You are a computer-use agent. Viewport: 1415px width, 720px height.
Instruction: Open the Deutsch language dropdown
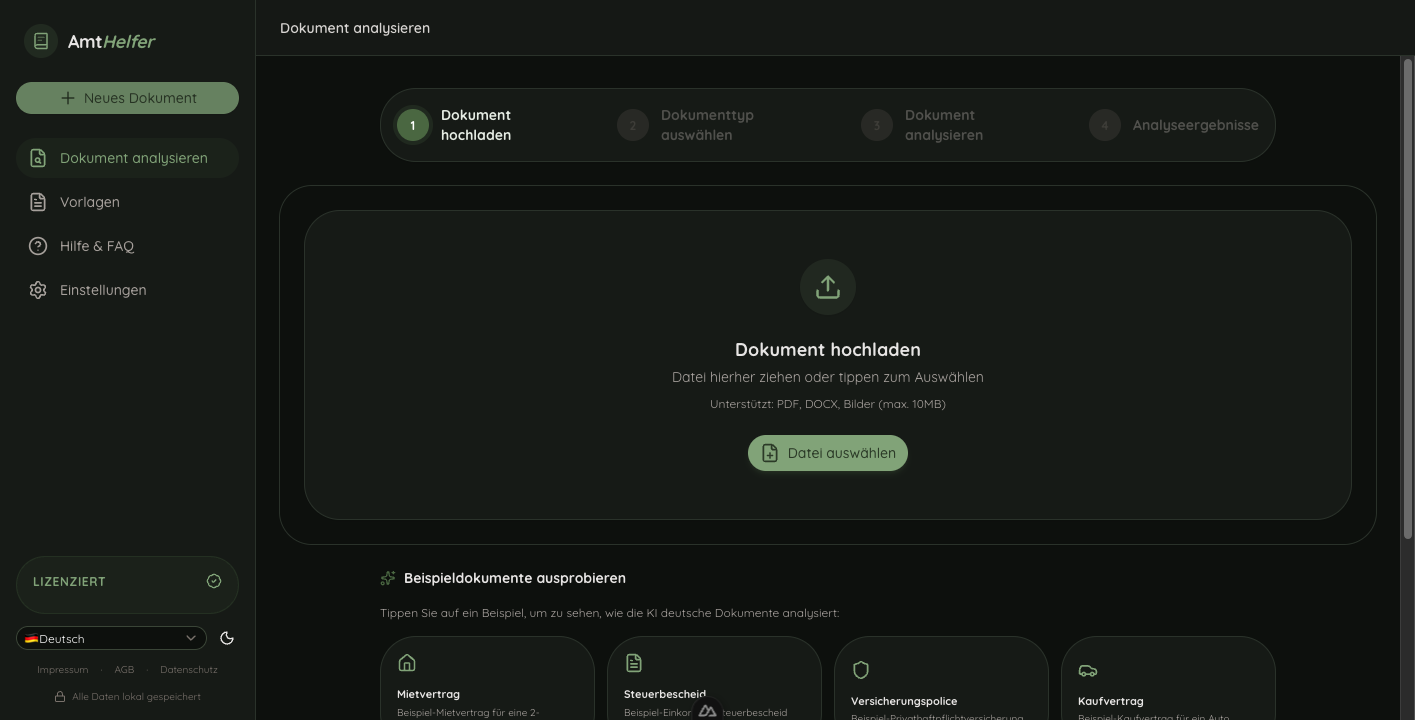[110, 638]
